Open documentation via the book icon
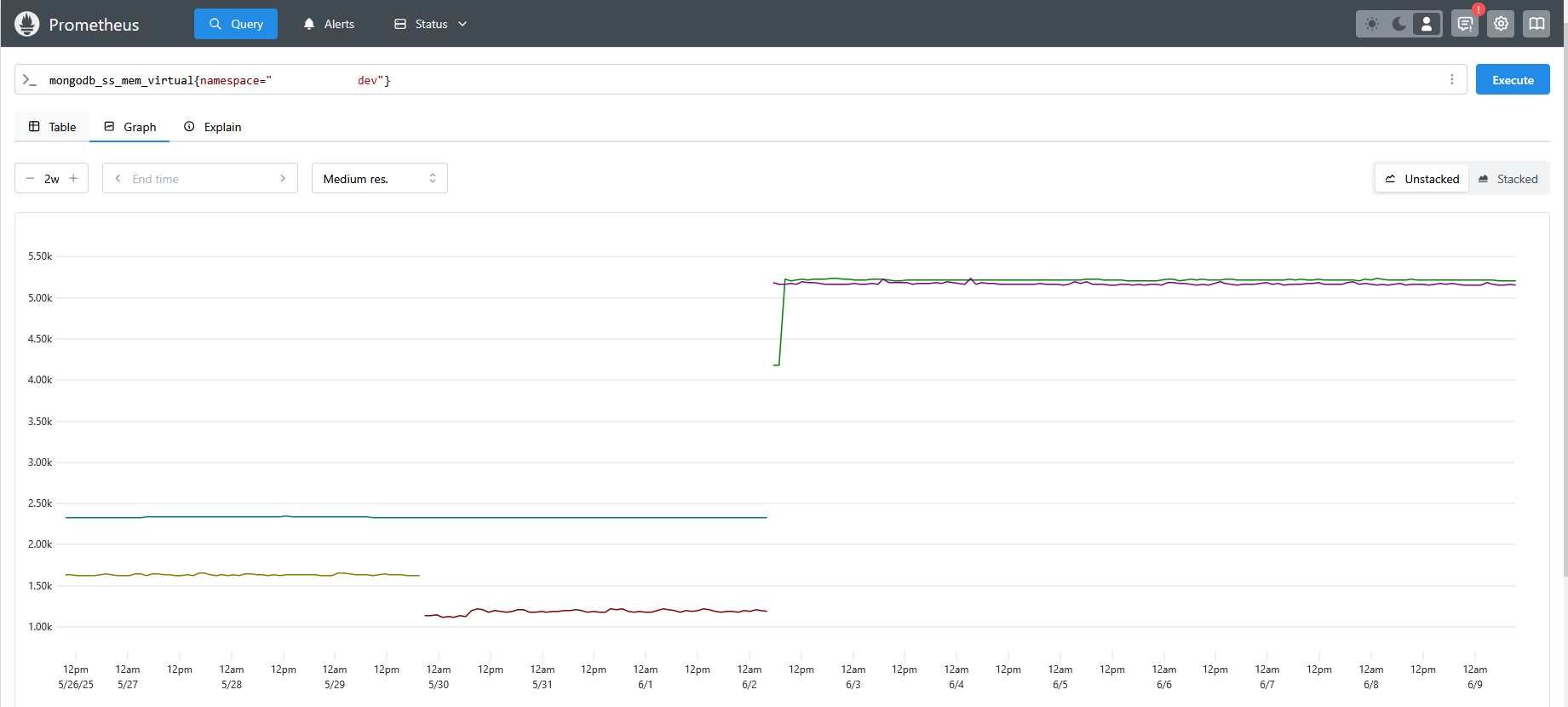Image resolution: width=1568 pixels, height=707 pixels. coord(1536,24)
